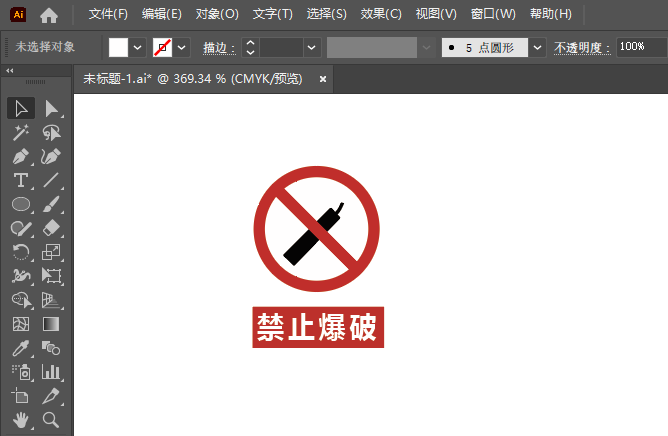Open the 效果(C) menu

pyautogui.click(x=381, y=14)
